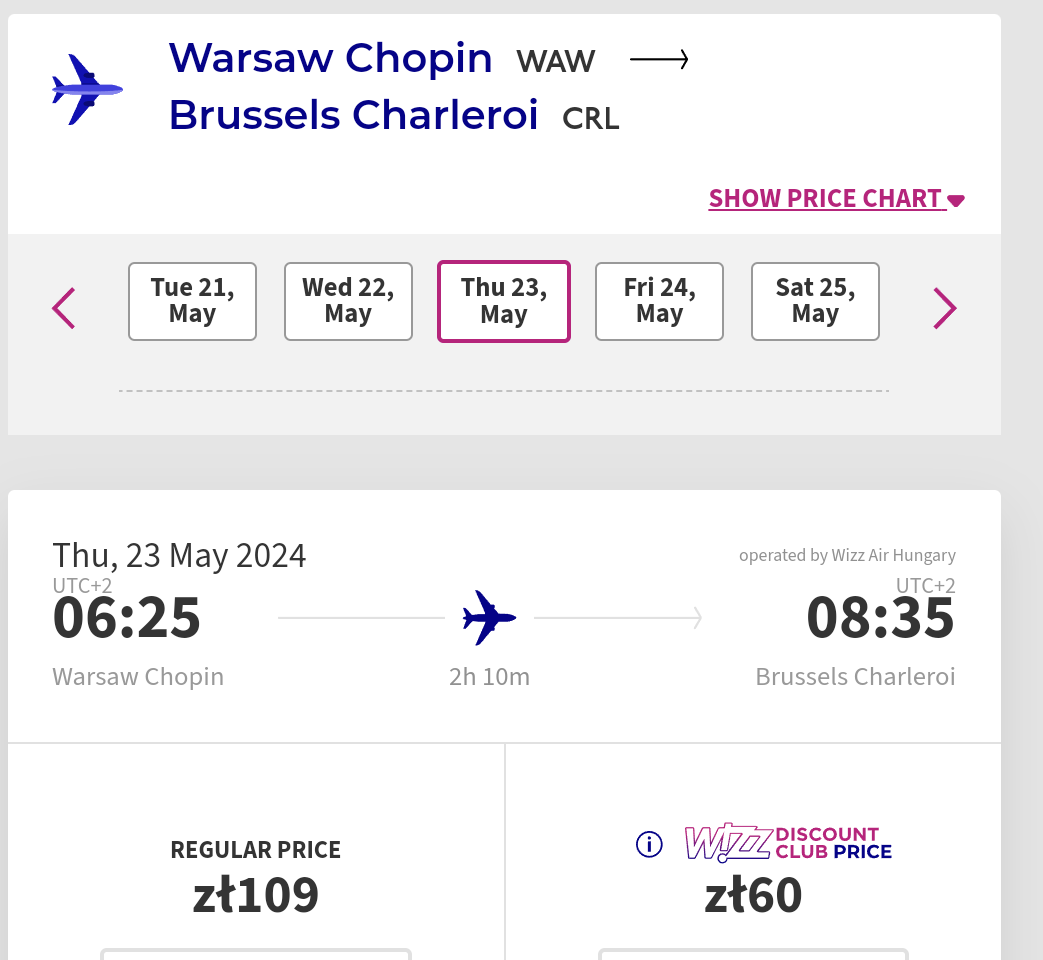The width and height of the screenshot is (1043, 960).
Task: Click the button under discount club price
Action: 753,954
